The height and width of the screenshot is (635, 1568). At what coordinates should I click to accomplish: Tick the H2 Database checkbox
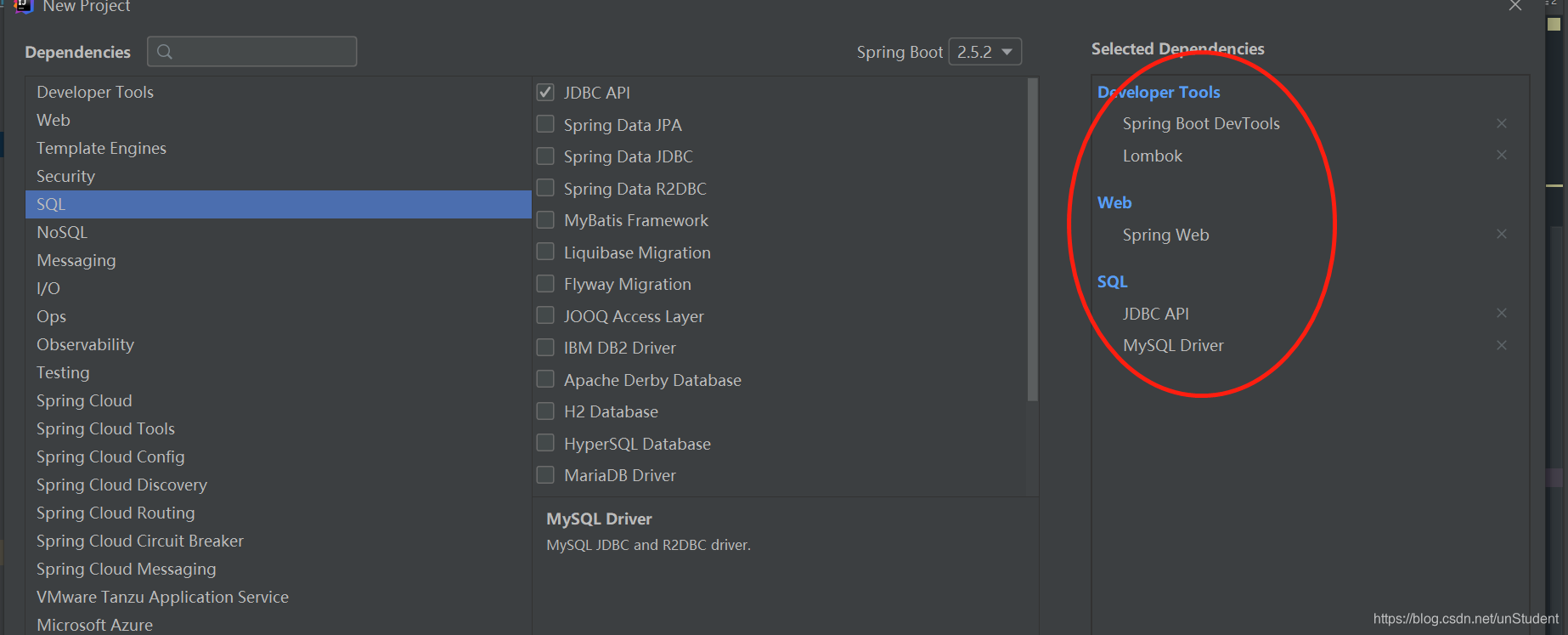pyautogui.click(x=545, y=411)
